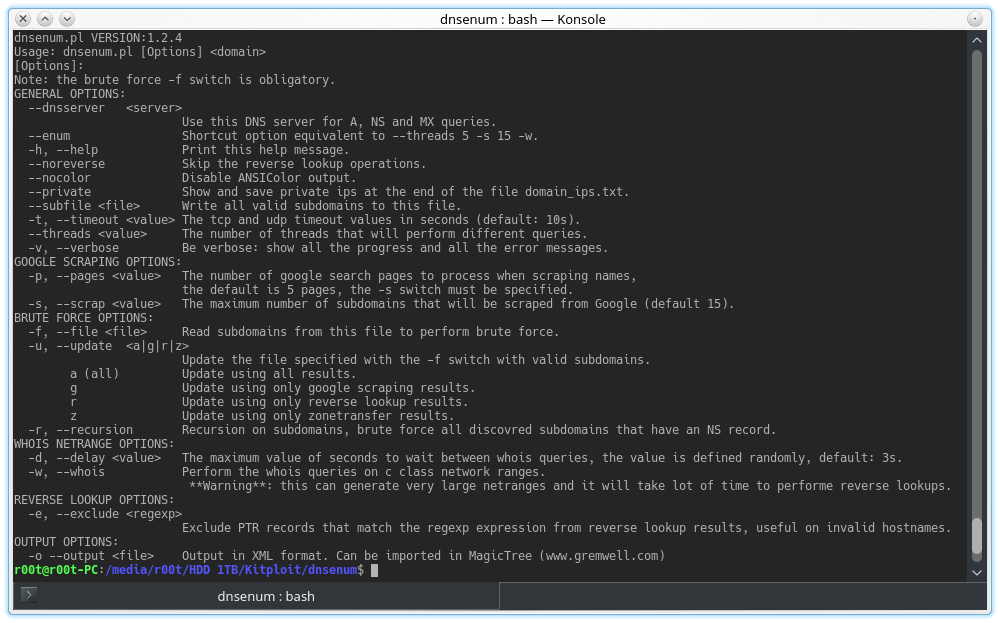Click the "--nocolor" option text
This screenshot has width=1000, height=623.
[59, 178]
